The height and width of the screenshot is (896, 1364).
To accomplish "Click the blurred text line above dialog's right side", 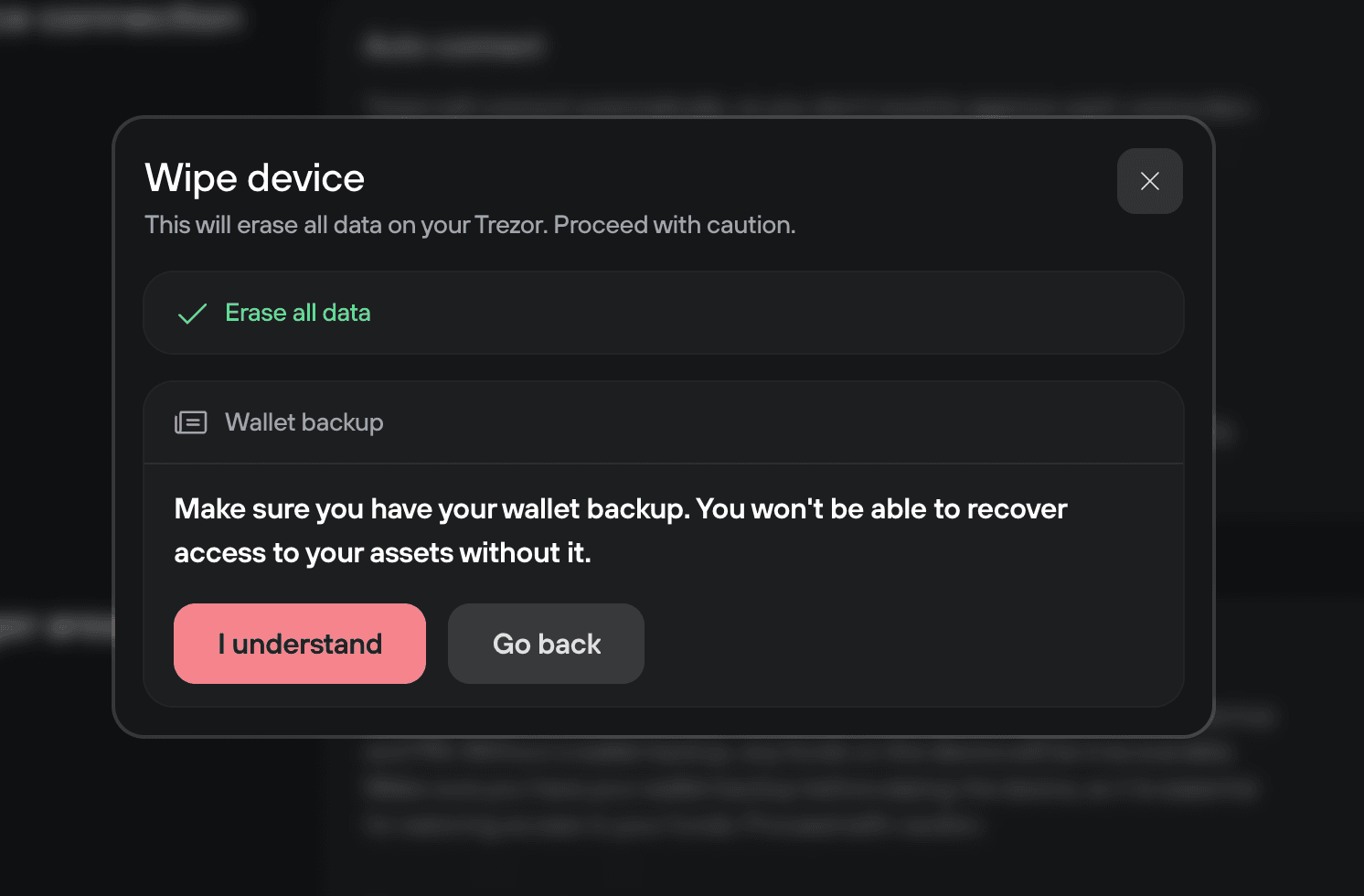I will coord(1097,106).
